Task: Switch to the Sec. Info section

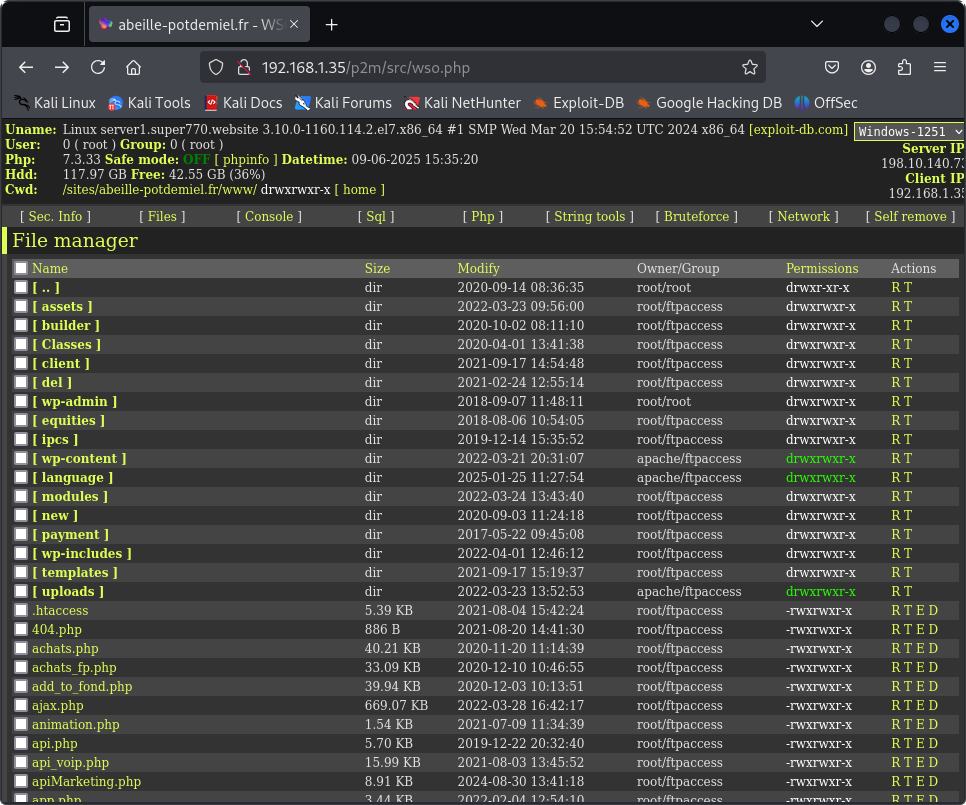Action: click(x=55, y=216)
